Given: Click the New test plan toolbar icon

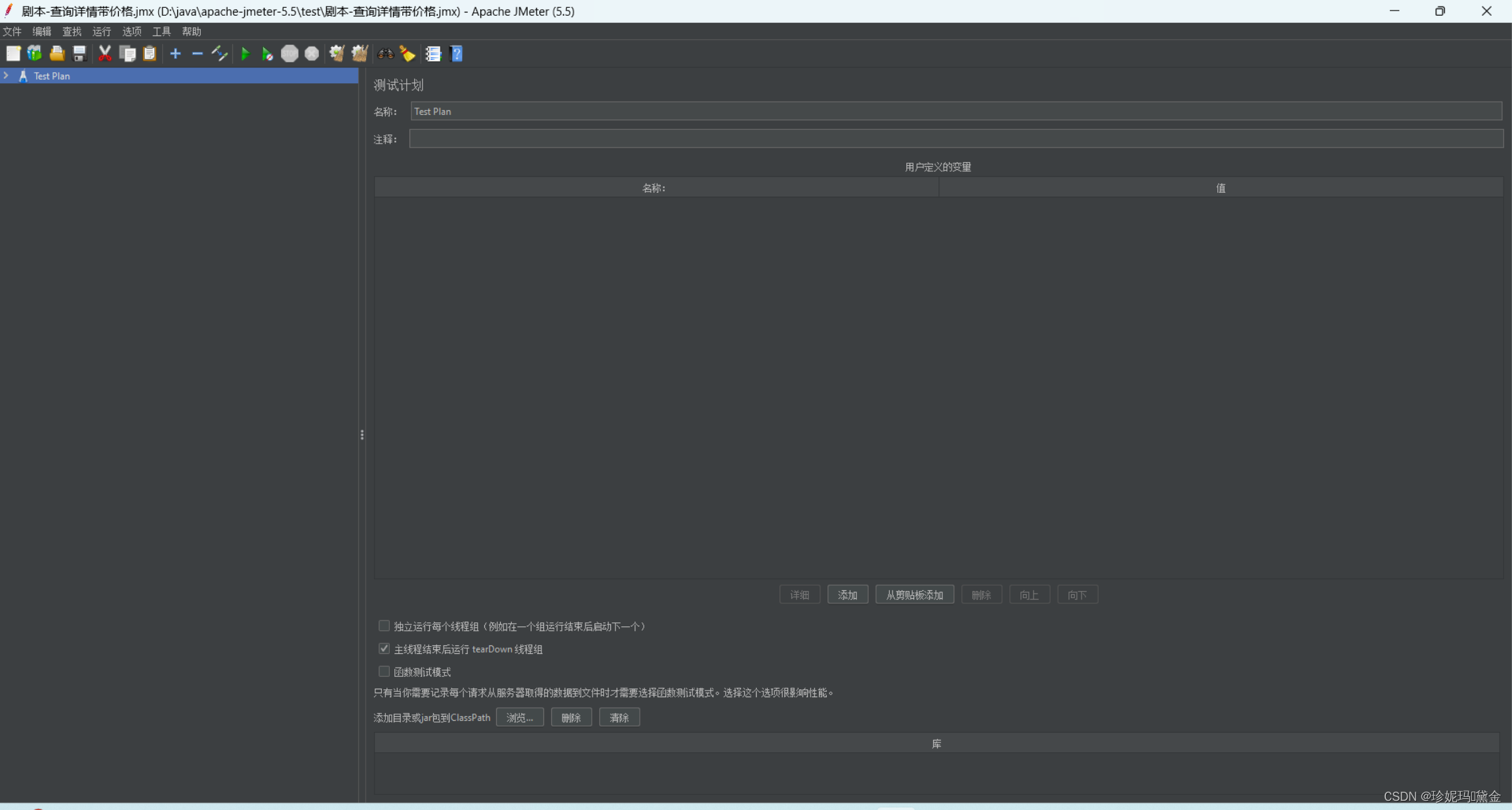Looking at the screenshot, I should [x=13, y=54].
